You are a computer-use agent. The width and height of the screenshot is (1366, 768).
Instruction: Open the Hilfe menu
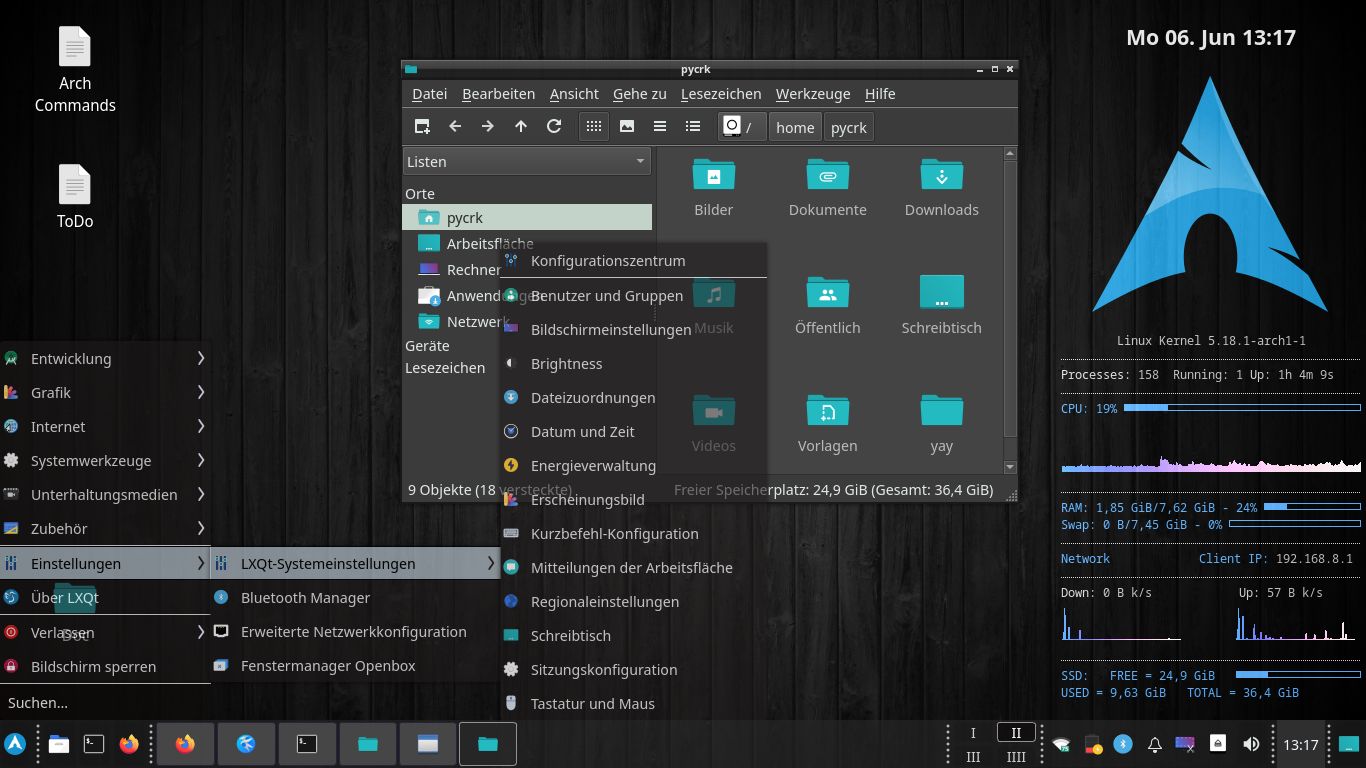tap(880, 93)
